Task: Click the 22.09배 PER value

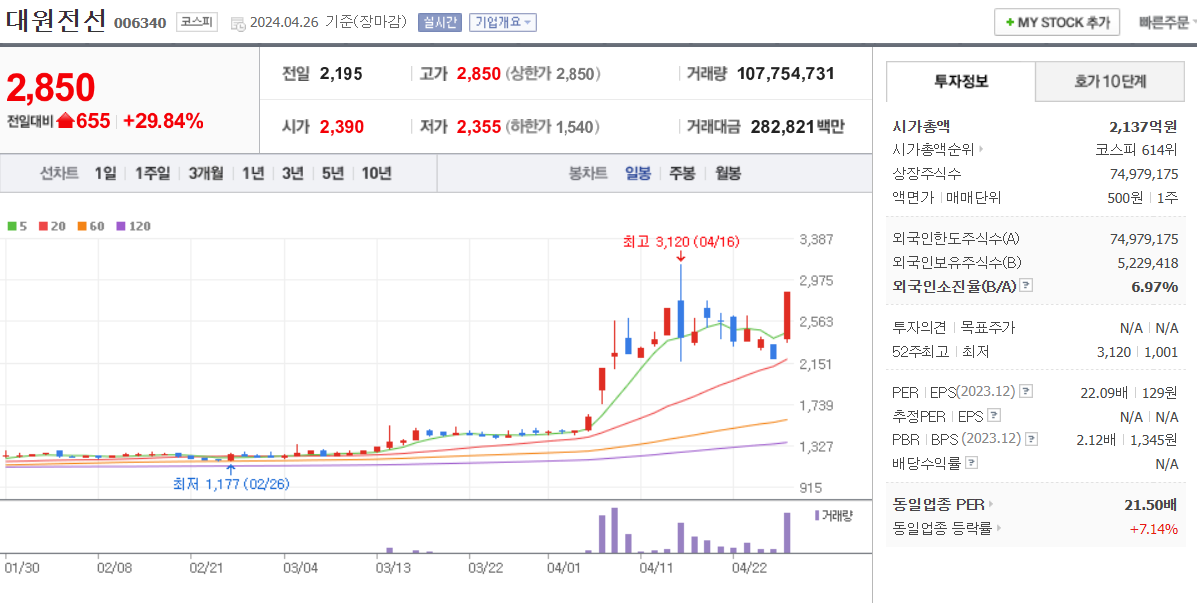Action: click(x=1102, y=392)
